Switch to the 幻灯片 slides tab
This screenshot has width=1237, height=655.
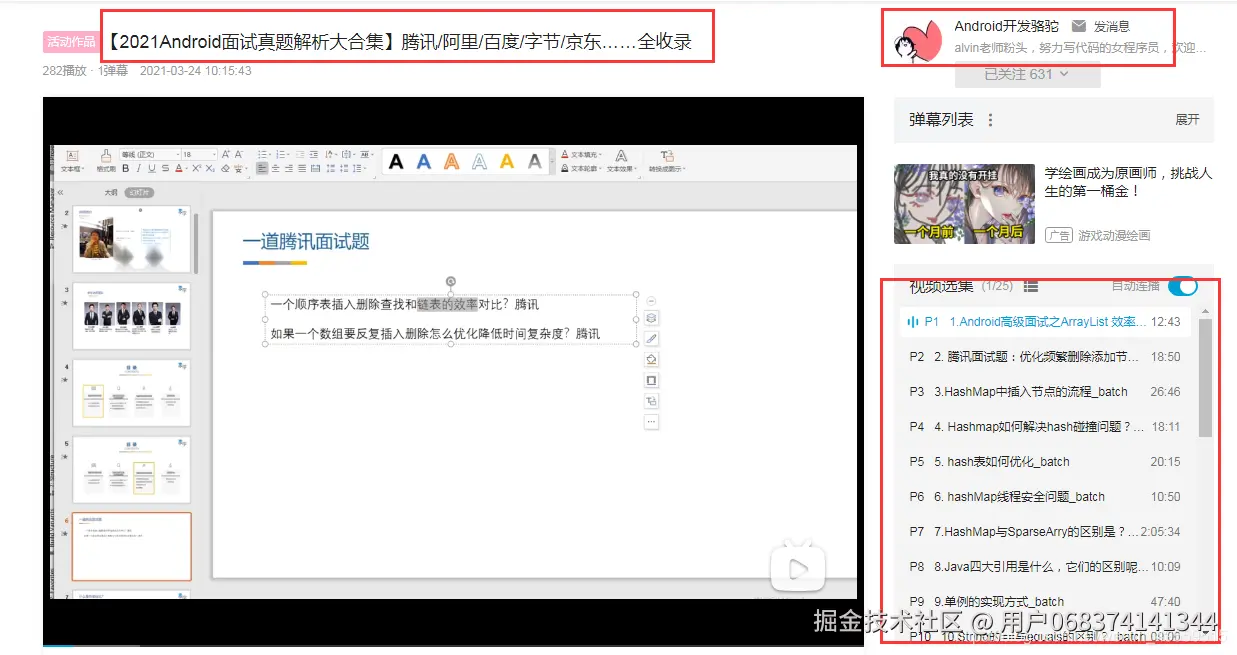click(x=139, y=192)
